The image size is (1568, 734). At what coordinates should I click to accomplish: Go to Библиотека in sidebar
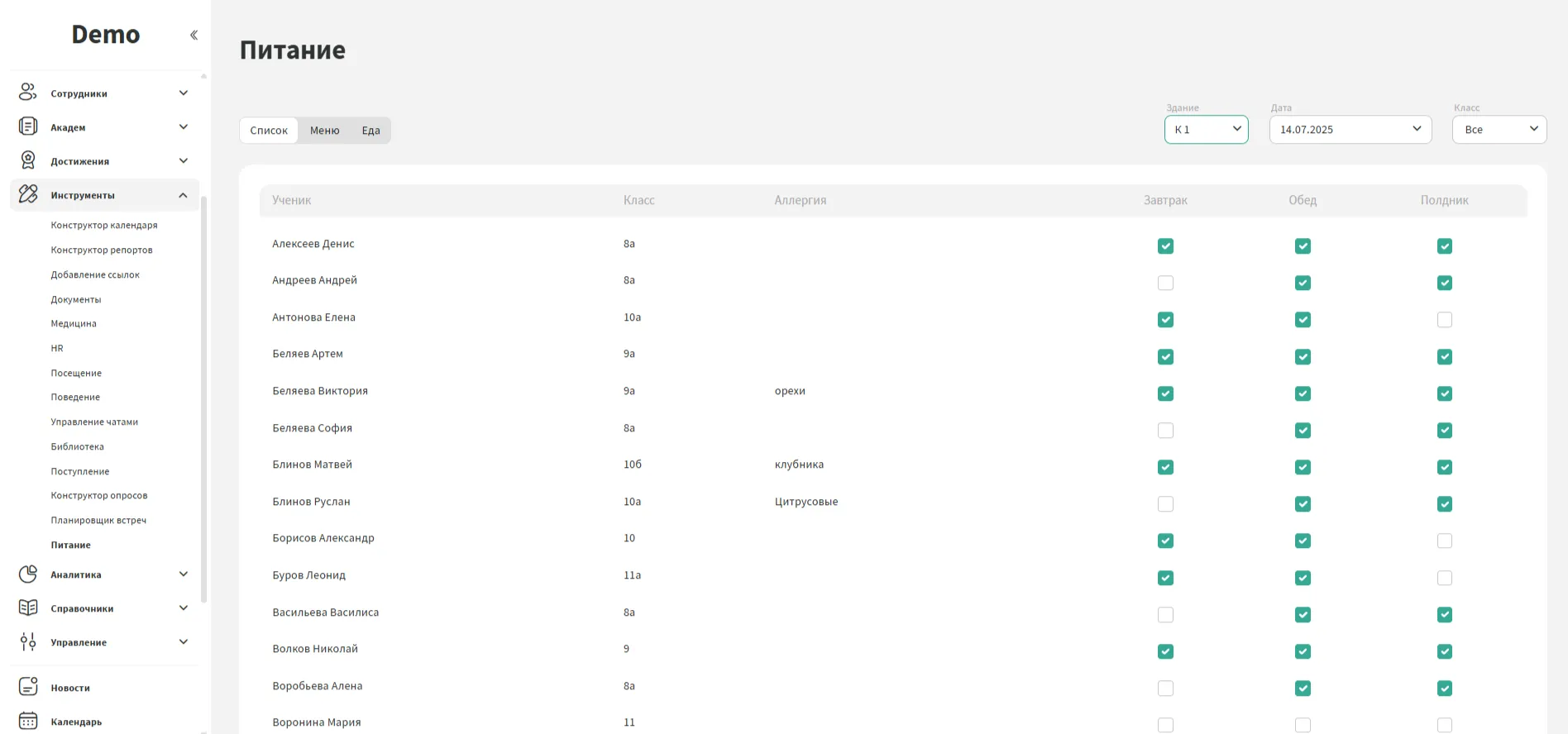[77, 446]
